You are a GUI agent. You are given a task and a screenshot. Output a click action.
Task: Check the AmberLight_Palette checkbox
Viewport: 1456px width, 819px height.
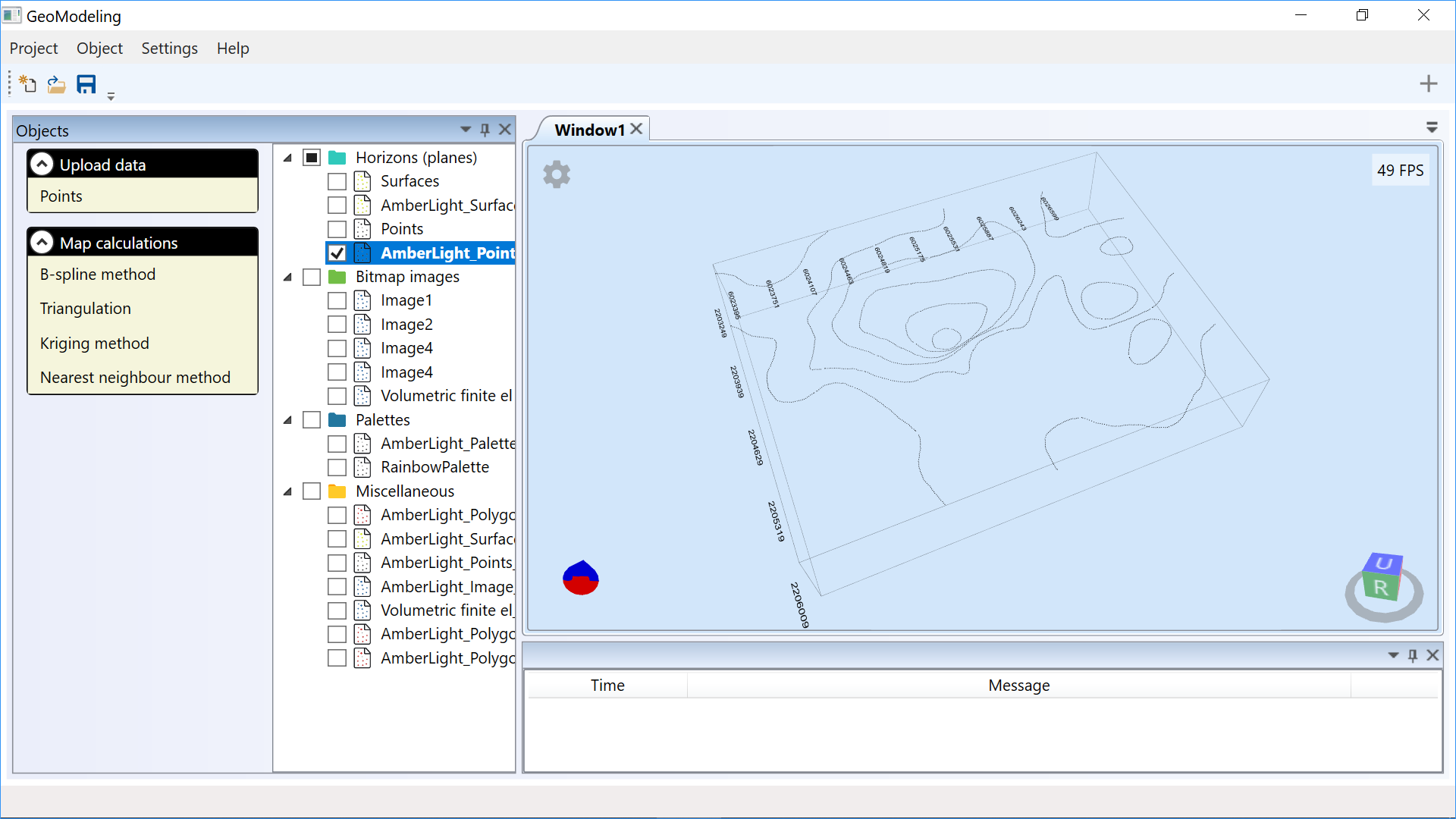coord(337,444)
